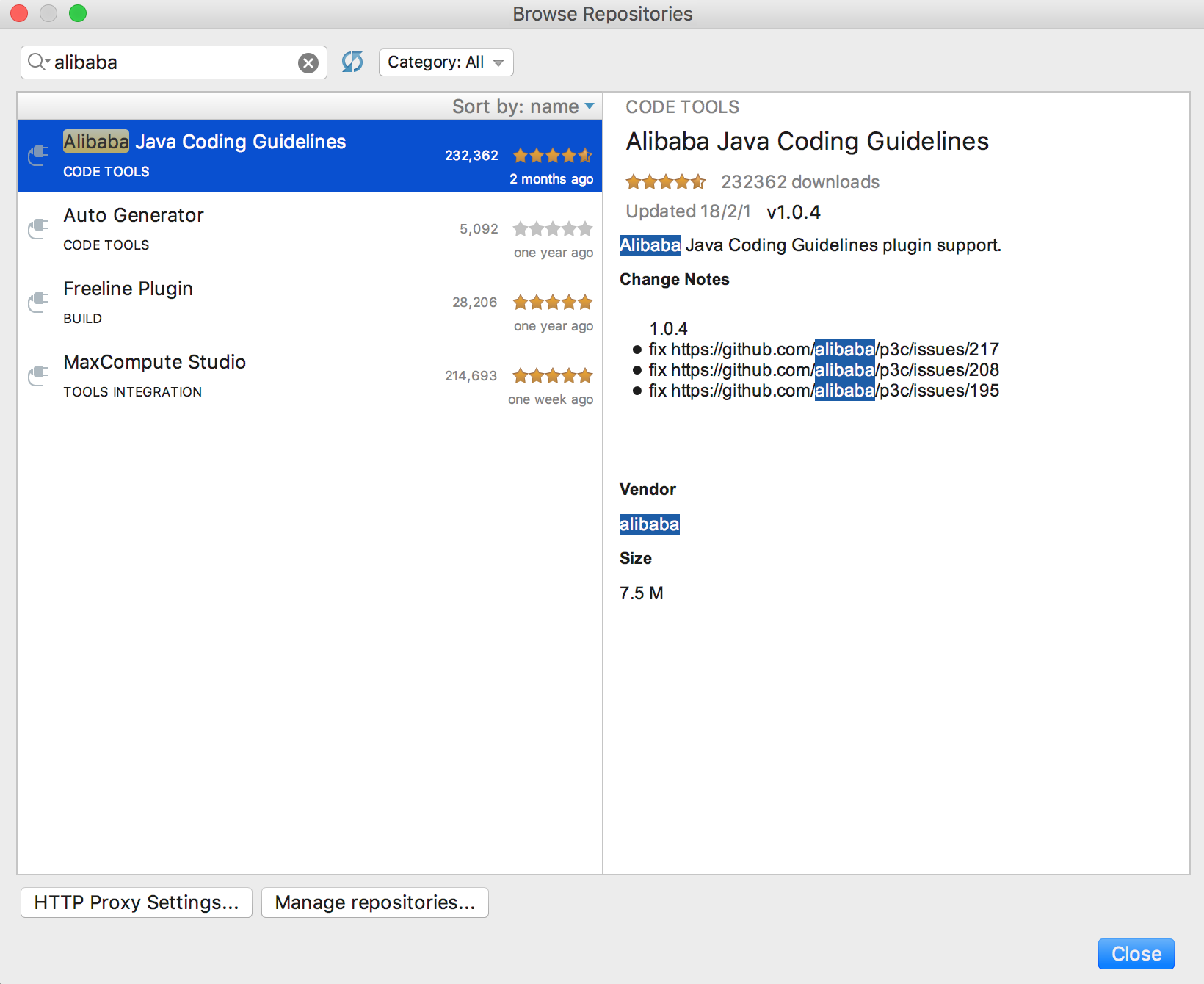Click star rating in plugin details panel
1204x984 pixels.
666,181
